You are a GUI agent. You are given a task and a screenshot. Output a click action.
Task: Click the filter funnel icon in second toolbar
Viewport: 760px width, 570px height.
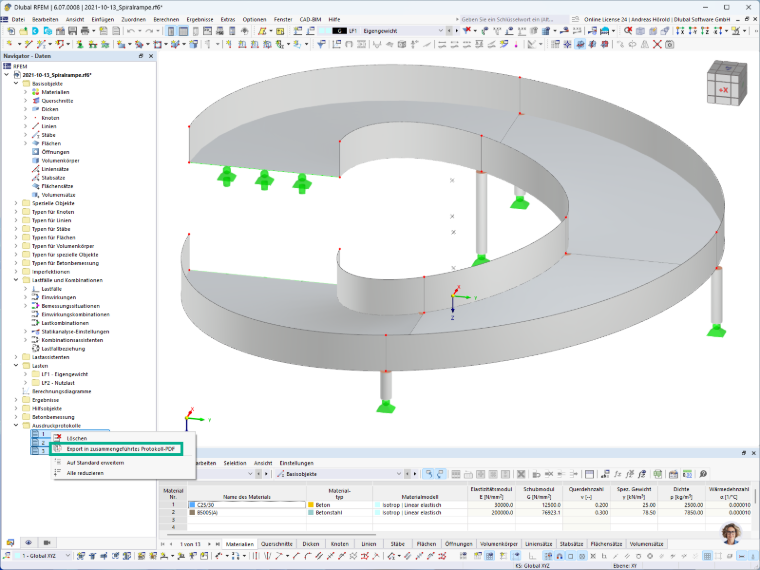pyautogui.click(x=321, y=44)
